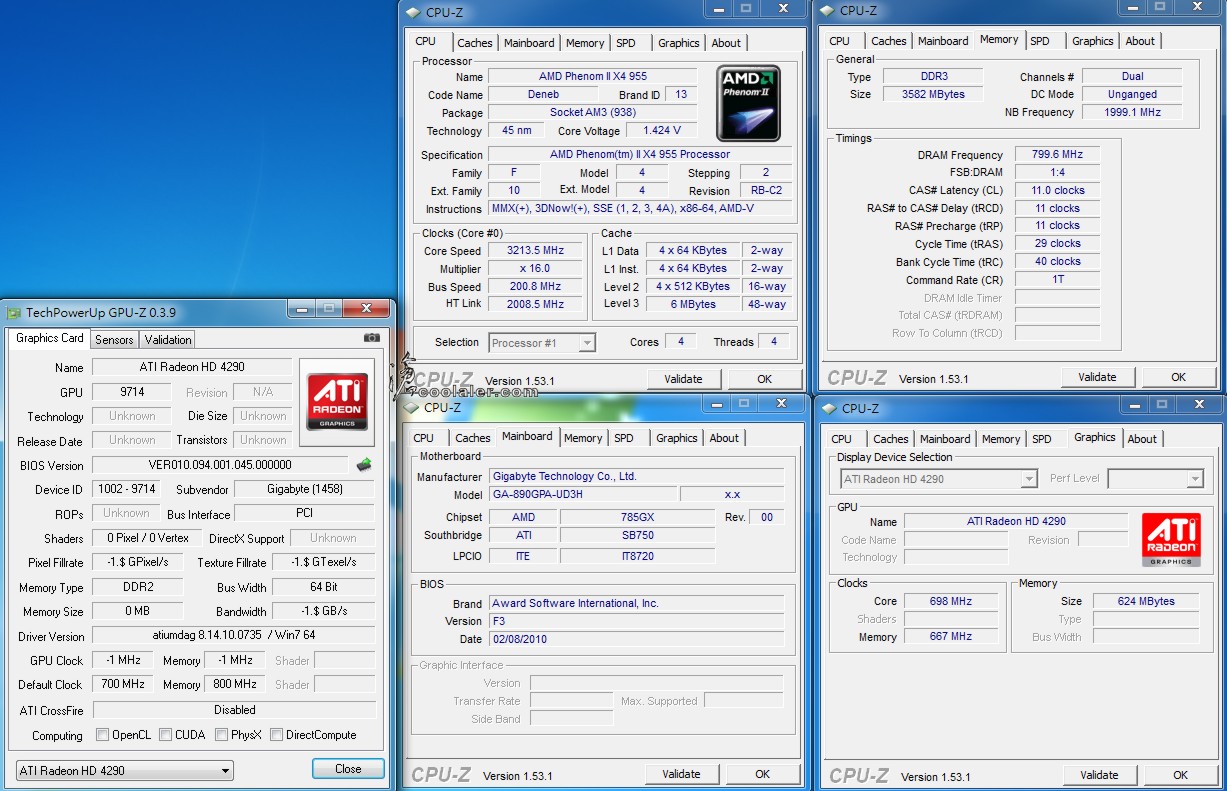The image size is (1227, 791).
Task: Click OK in the CPU-Z processor window
Action: tap(765, 379)
